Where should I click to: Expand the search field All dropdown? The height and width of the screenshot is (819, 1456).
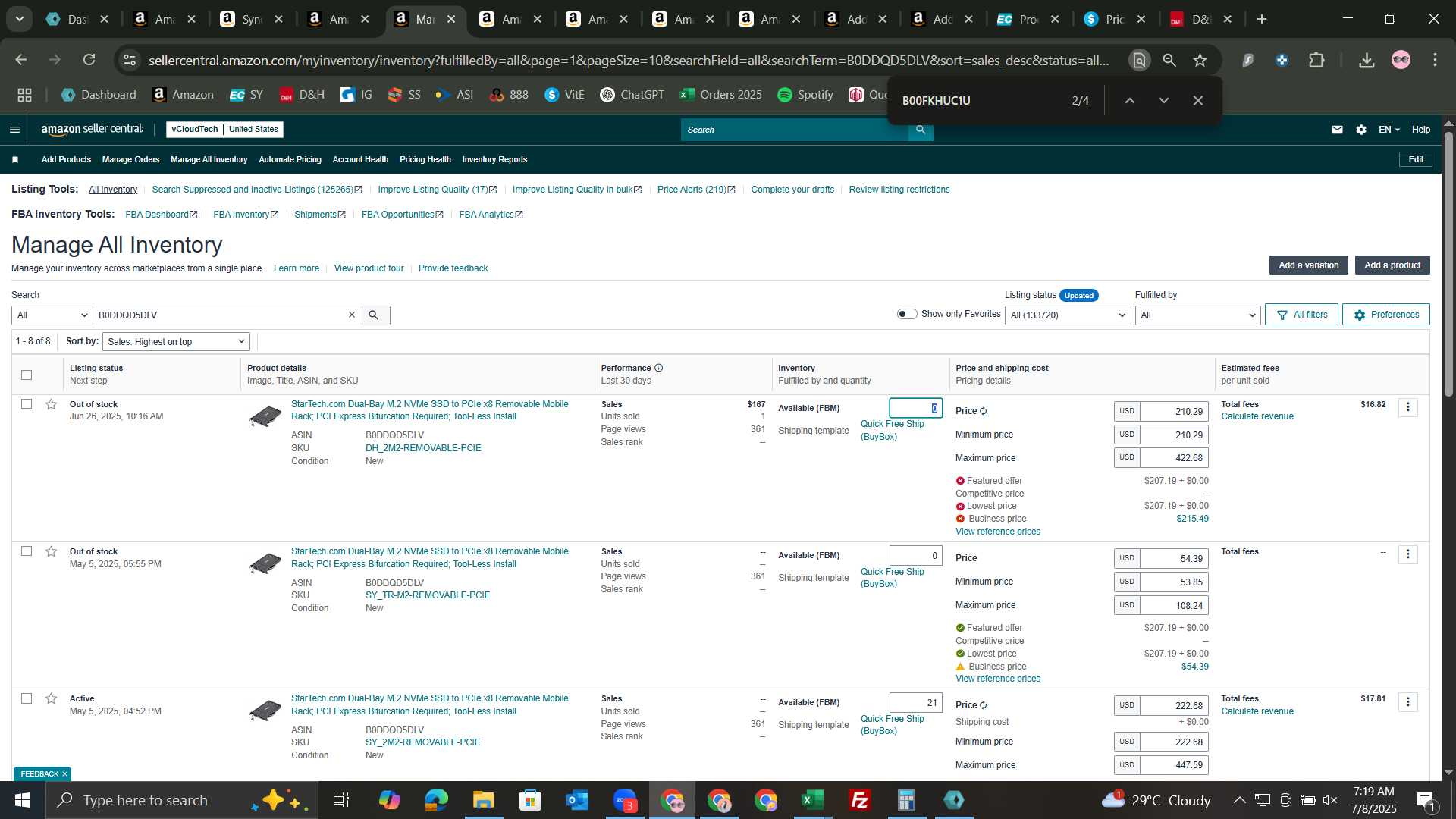click(52, 315)
